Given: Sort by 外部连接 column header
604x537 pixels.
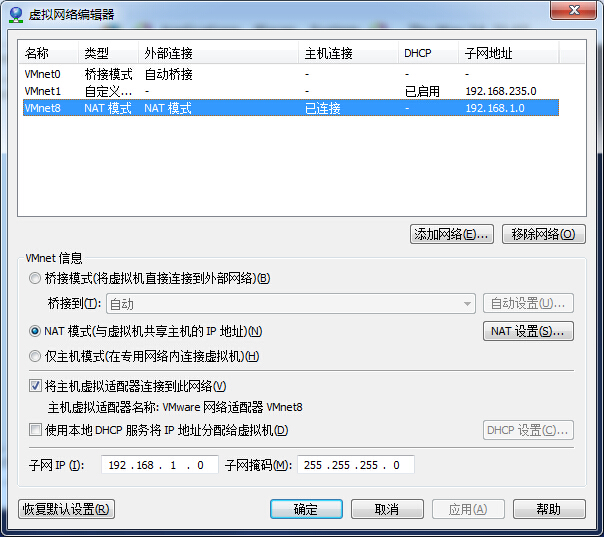Looking at the screenshot, I should click(x=218, y=53).
